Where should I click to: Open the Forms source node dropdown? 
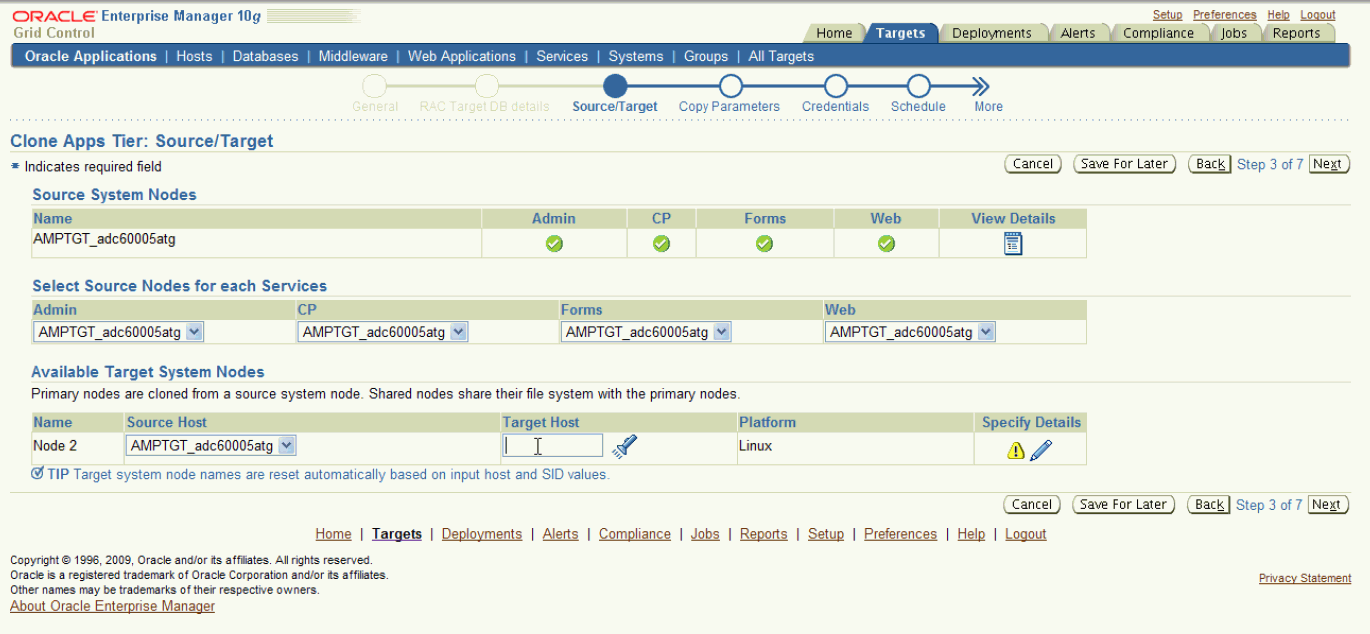pyautogui.click(x=646, y=332)
